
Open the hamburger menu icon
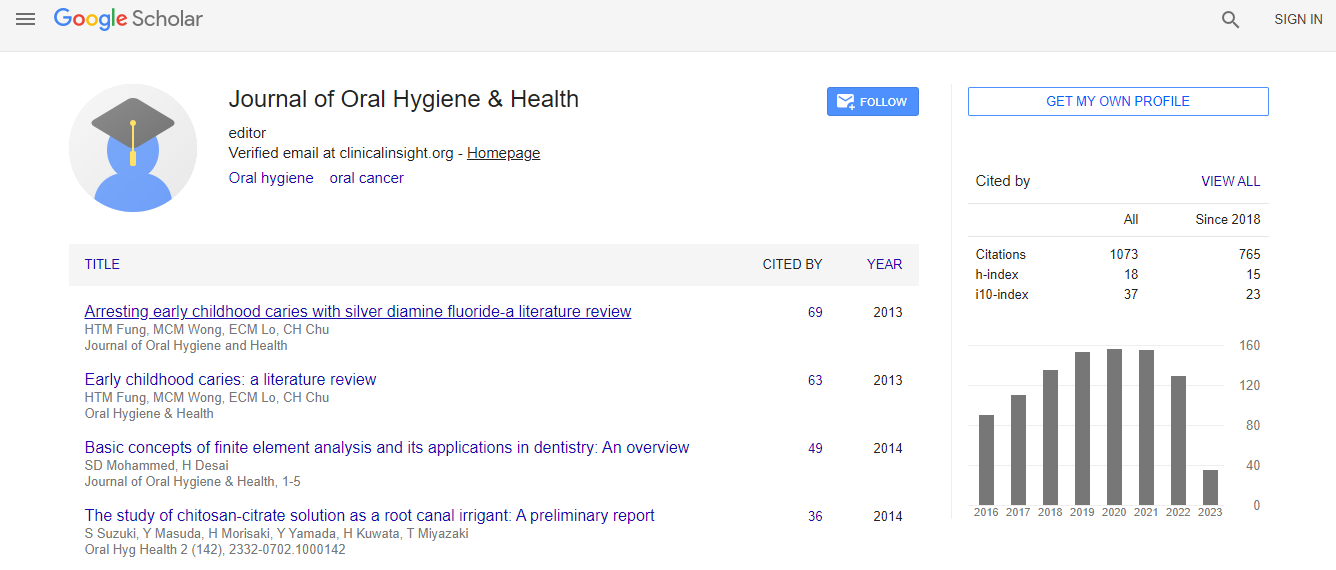click(x=25, y=19)
